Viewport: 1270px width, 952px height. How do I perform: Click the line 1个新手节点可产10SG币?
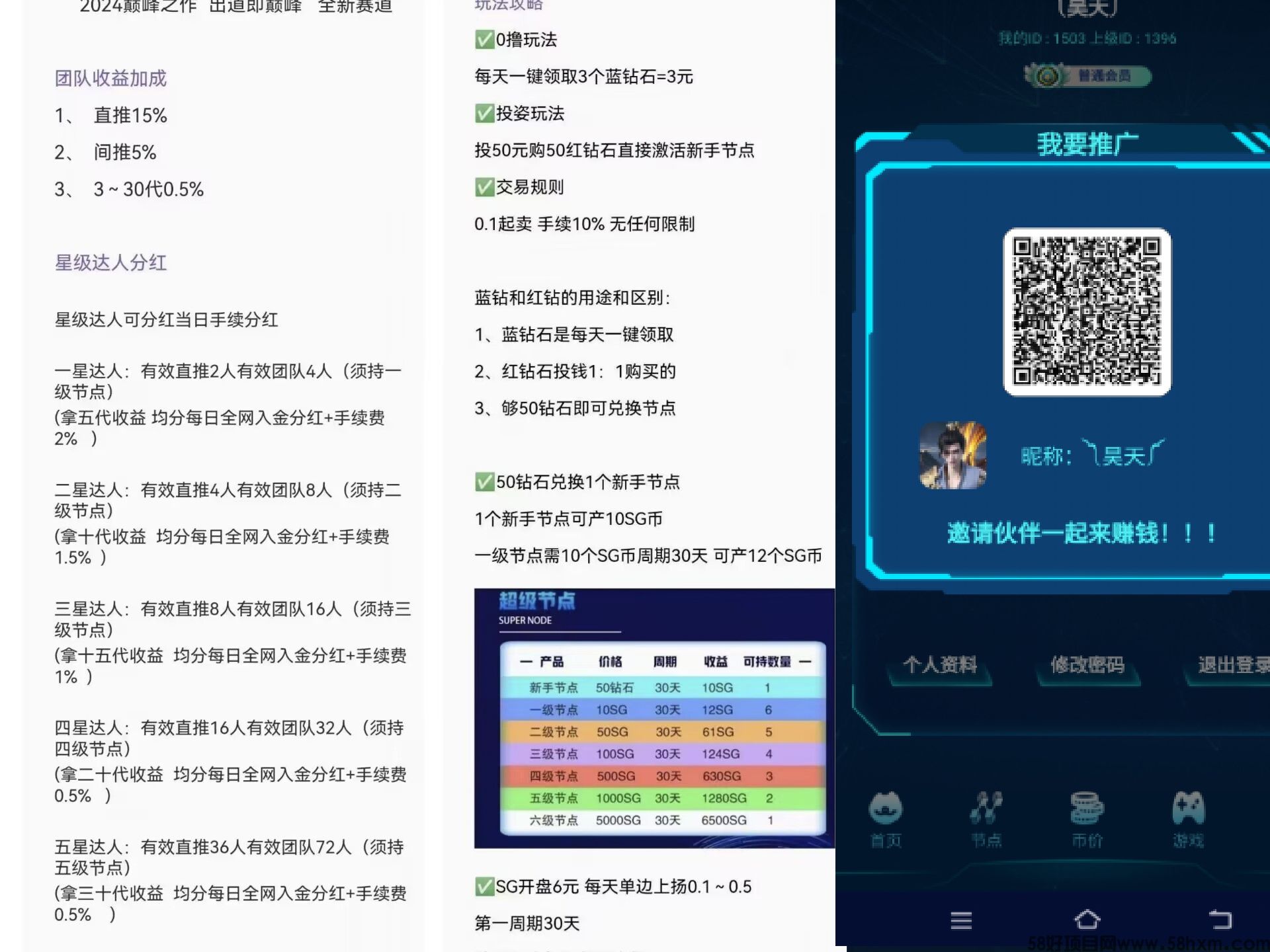(x=569, y=519)
